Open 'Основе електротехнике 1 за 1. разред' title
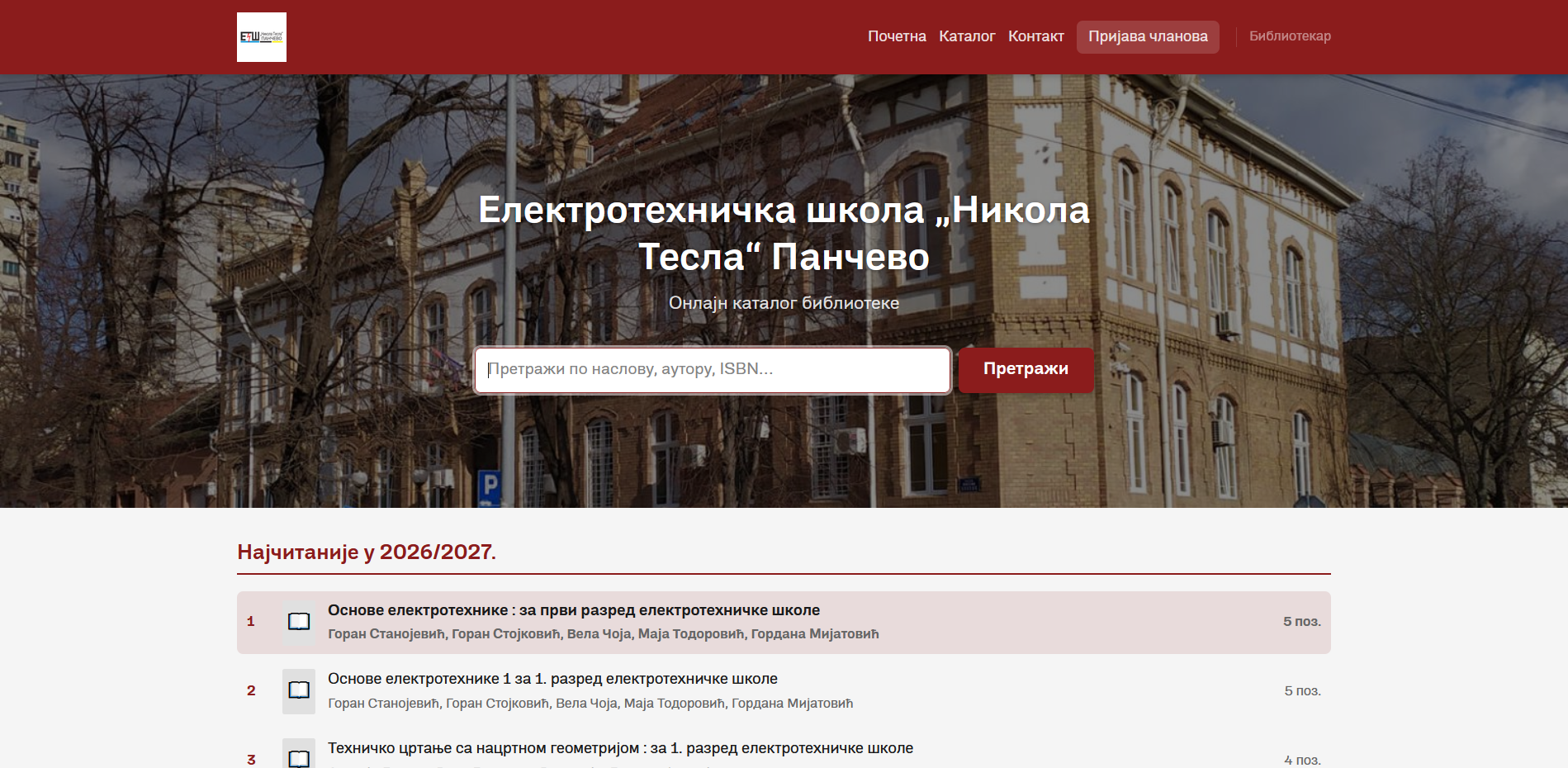 click(552, 679)
